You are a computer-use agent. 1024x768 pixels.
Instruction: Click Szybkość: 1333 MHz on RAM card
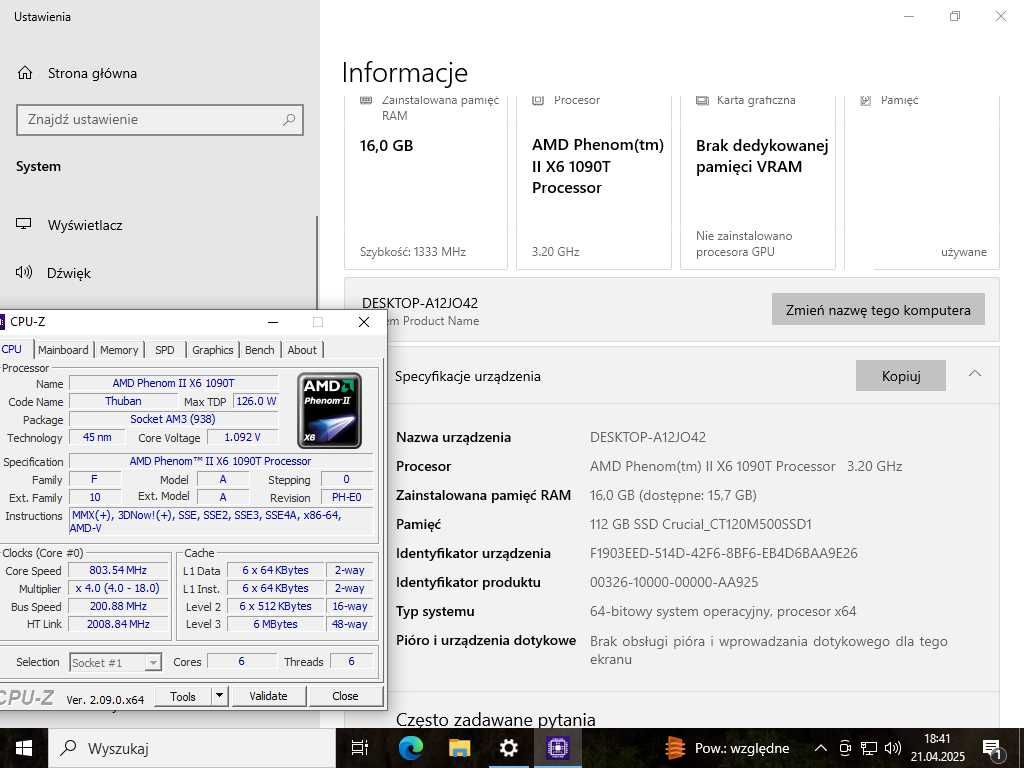pyautogui.click(x=413, y=251)
